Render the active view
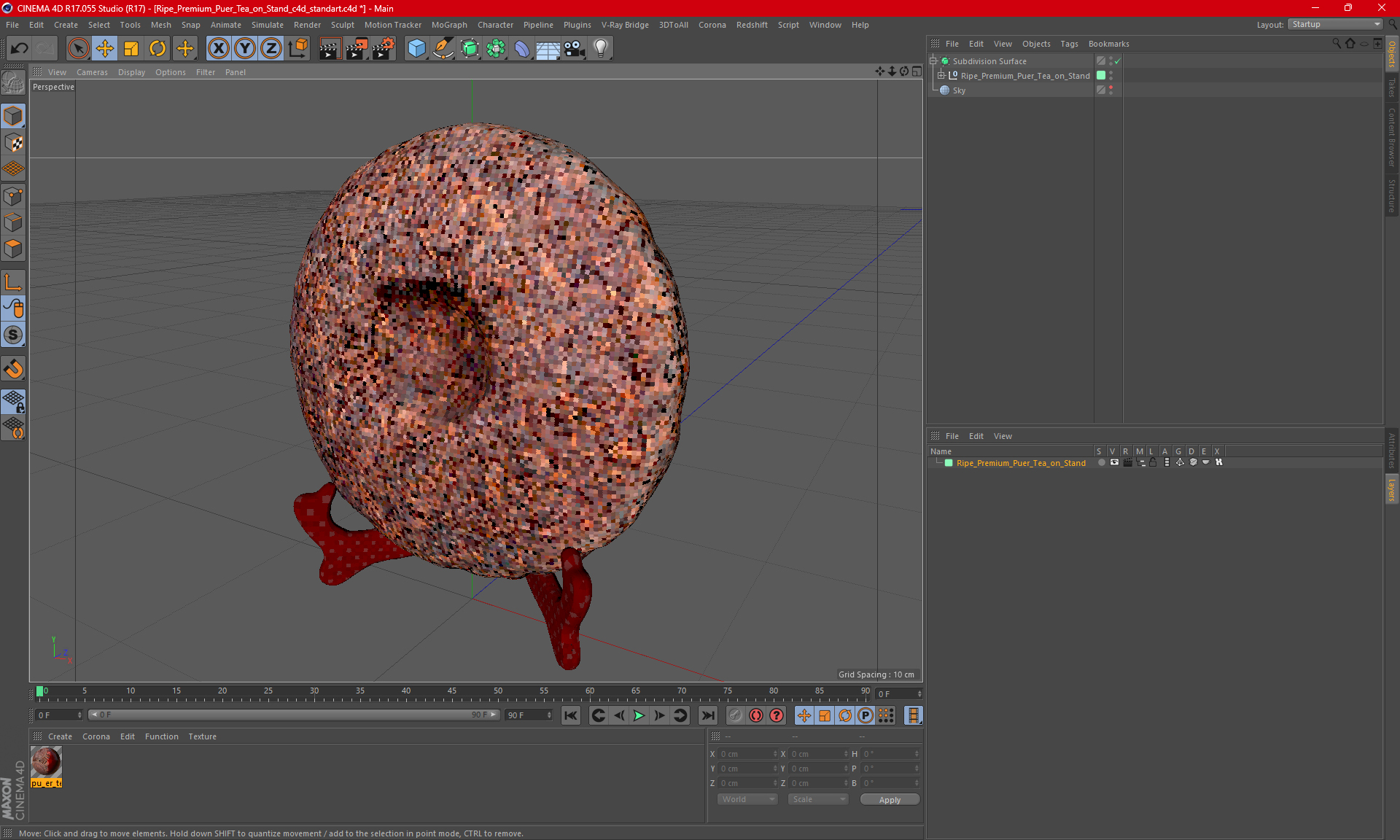Viewport: 1400px width, 840px height. (330, 49)
